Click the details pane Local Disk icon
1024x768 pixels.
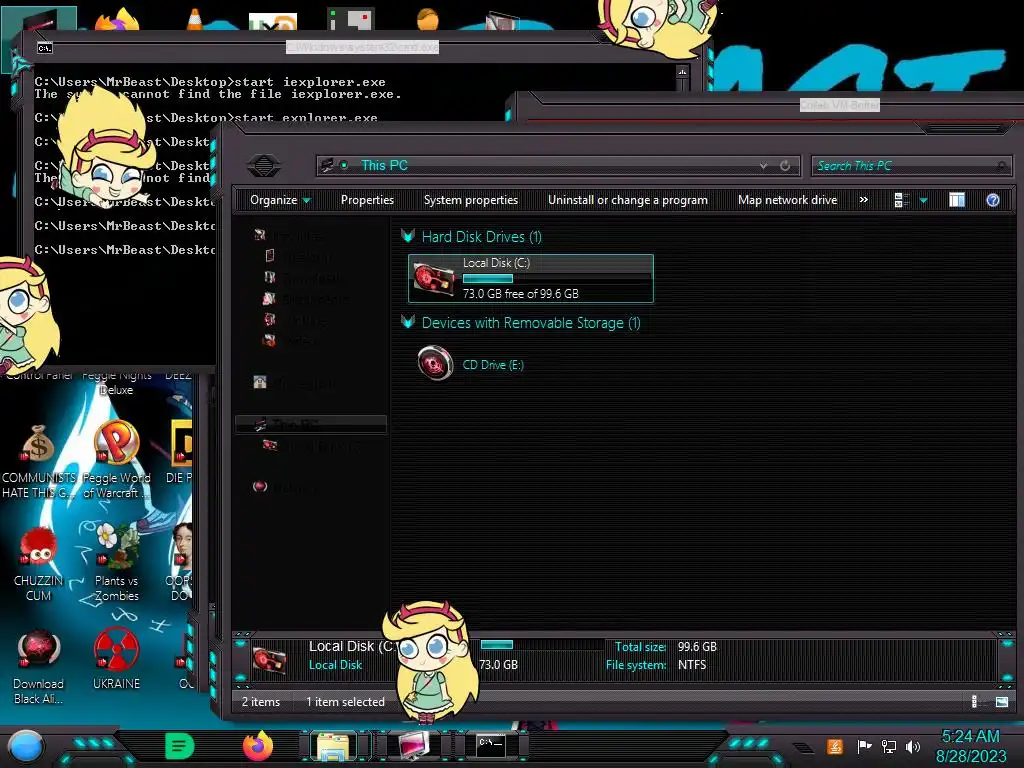click(x=268, y=658)
